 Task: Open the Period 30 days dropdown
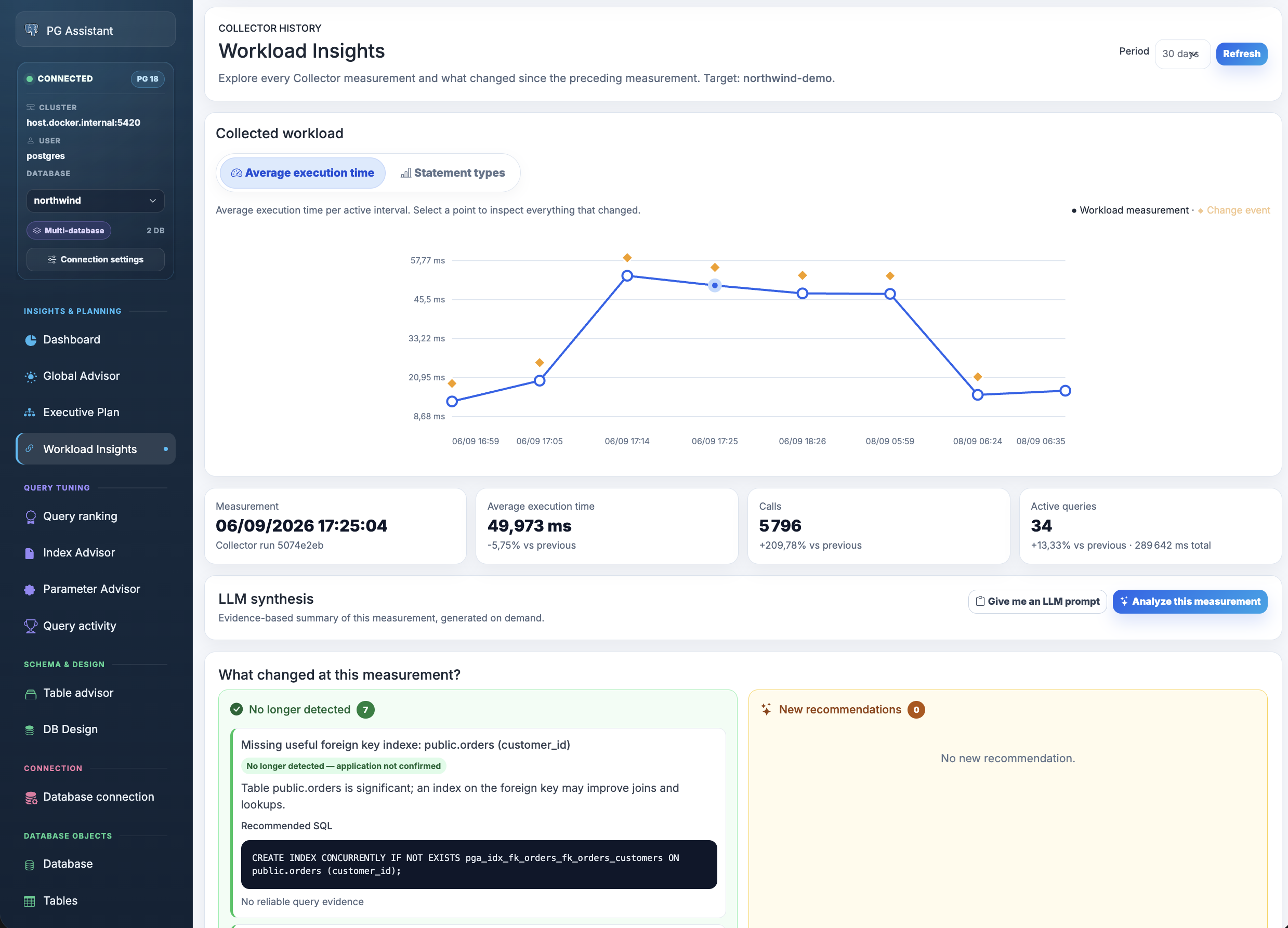[1182, 54]
